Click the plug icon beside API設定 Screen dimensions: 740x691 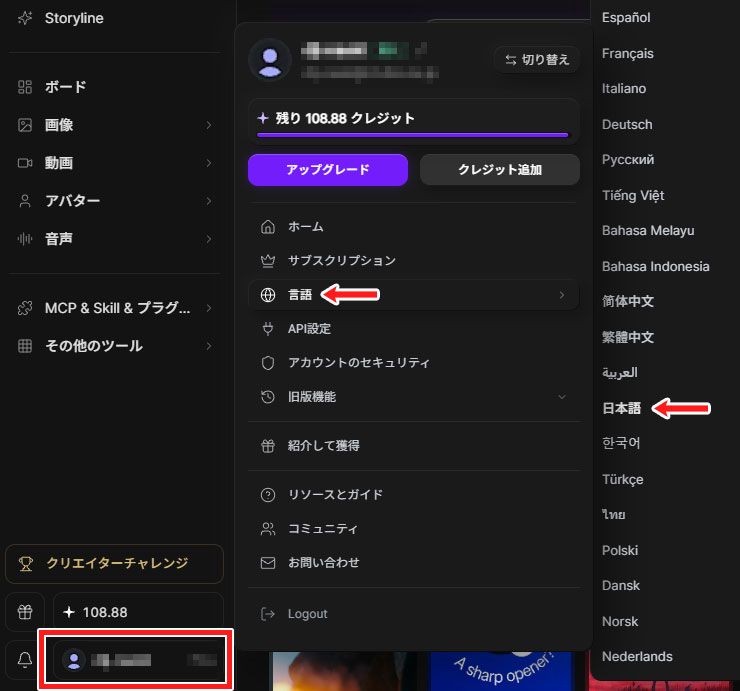click(x=268, y=329)
